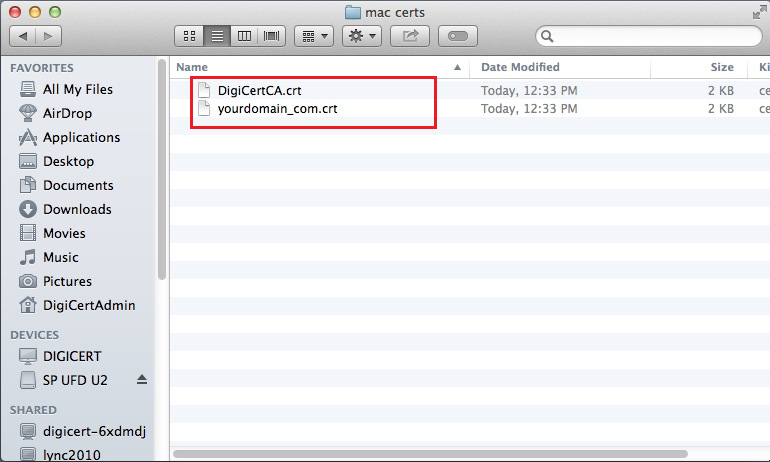Open the Action gear menu
Screen dimensions: 770x462
pyautogui.click(x=360, y=36)
